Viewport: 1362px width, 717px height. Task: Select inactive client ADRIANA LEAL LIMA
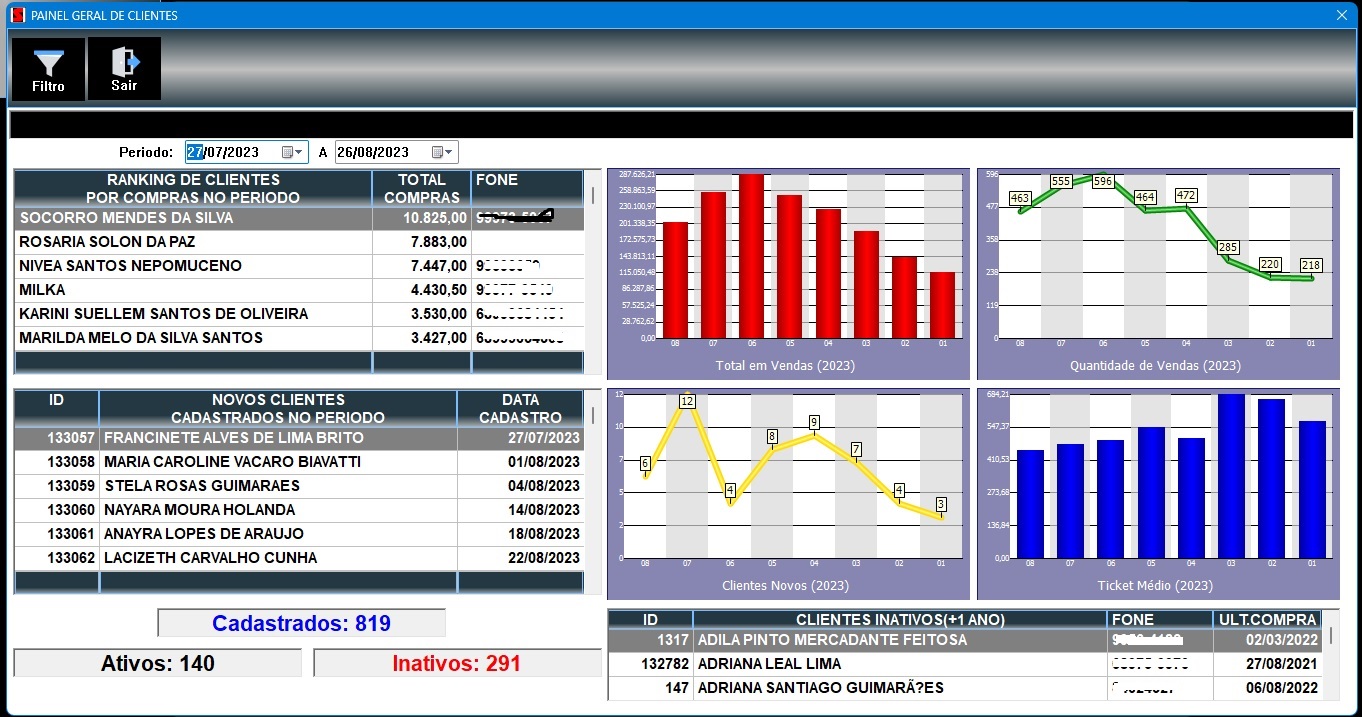tap(965, 664)
